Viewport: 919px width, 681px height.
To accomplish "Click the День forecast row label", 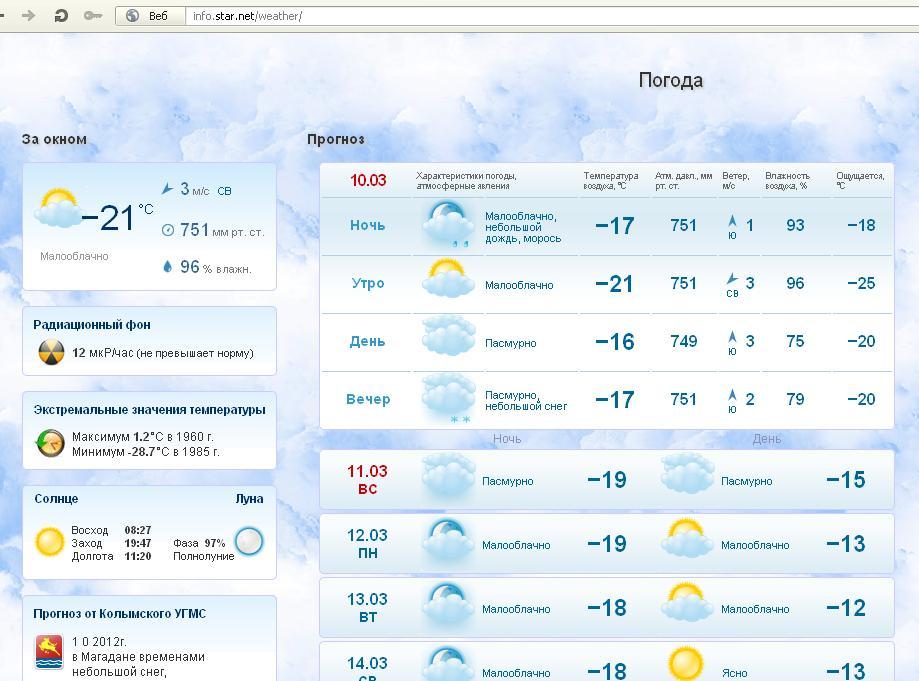I will 367,341.
